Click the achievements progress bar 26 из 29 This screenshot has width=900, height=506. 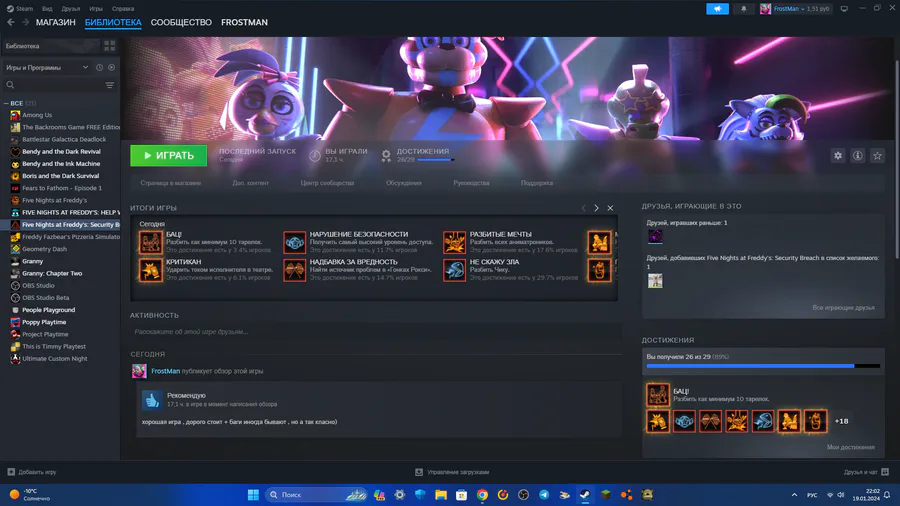763,366
